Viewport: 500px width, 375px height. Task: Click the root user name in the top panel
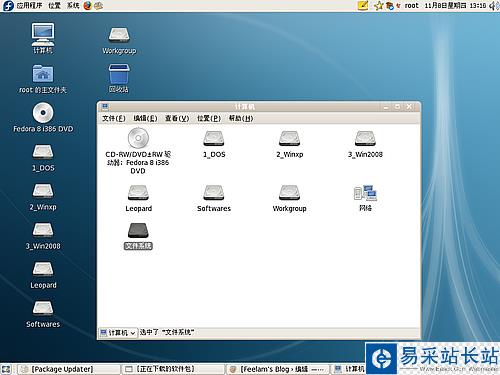pyautogui.click(x=412, y=6)
